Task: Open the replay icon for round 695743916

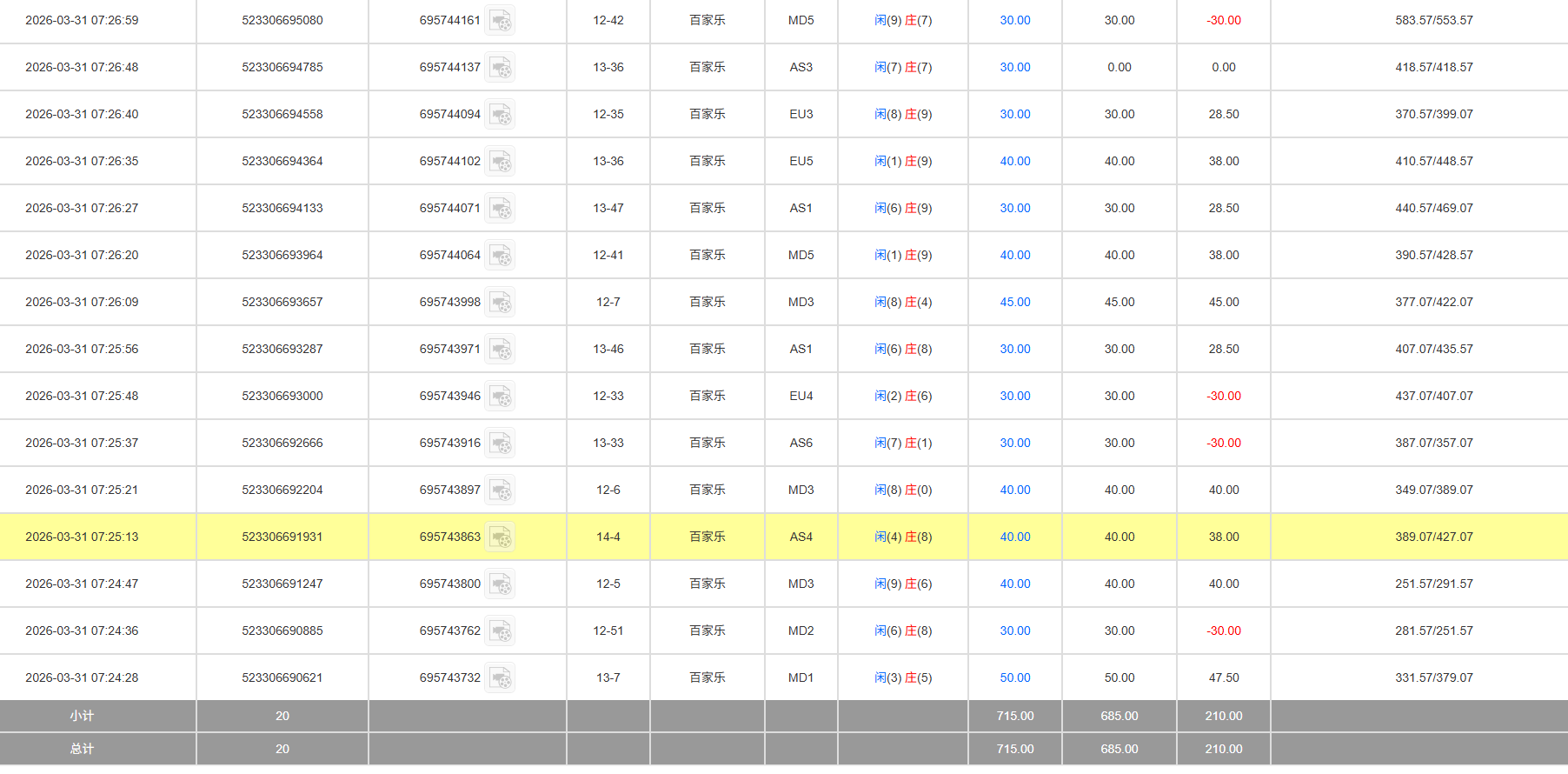Action: coord(500,443)
